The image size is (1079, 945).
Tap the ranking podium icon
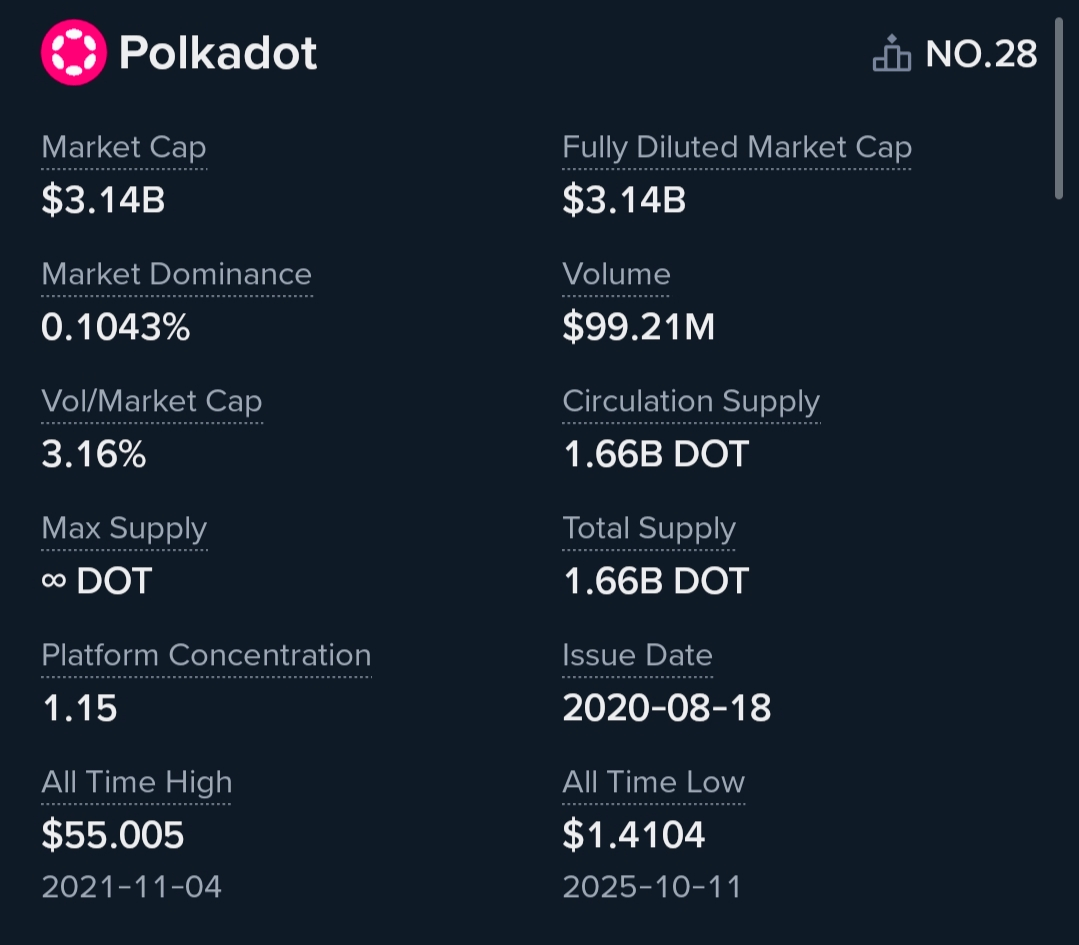(892, 54)
